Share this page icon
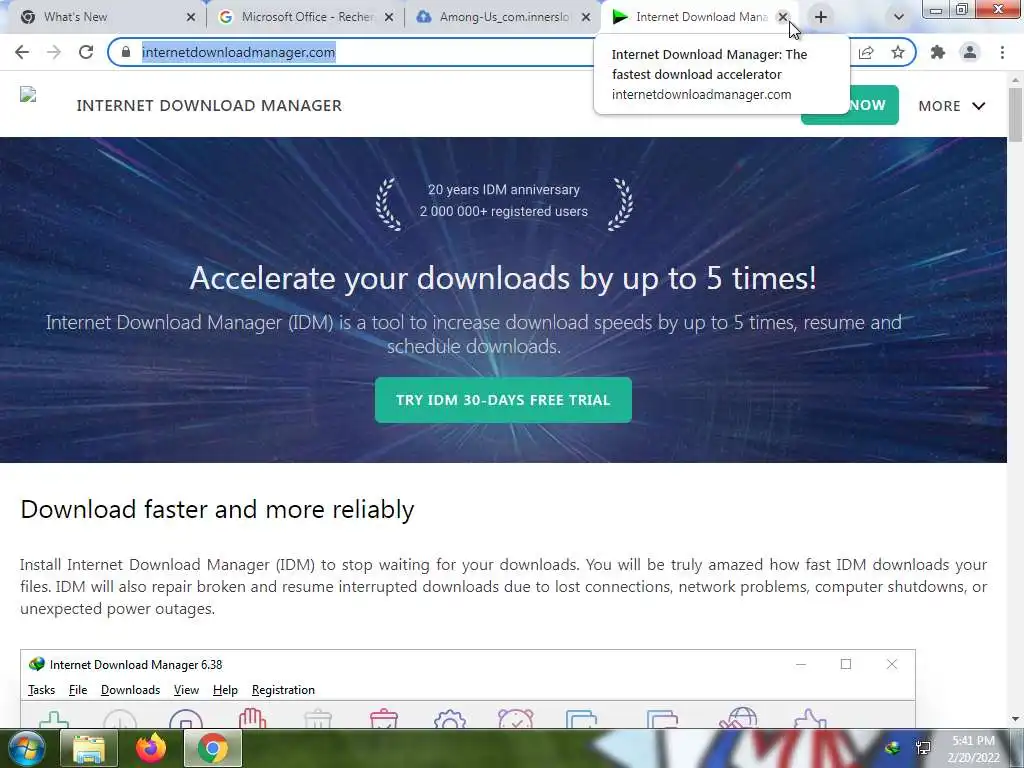 coord(866,52)
